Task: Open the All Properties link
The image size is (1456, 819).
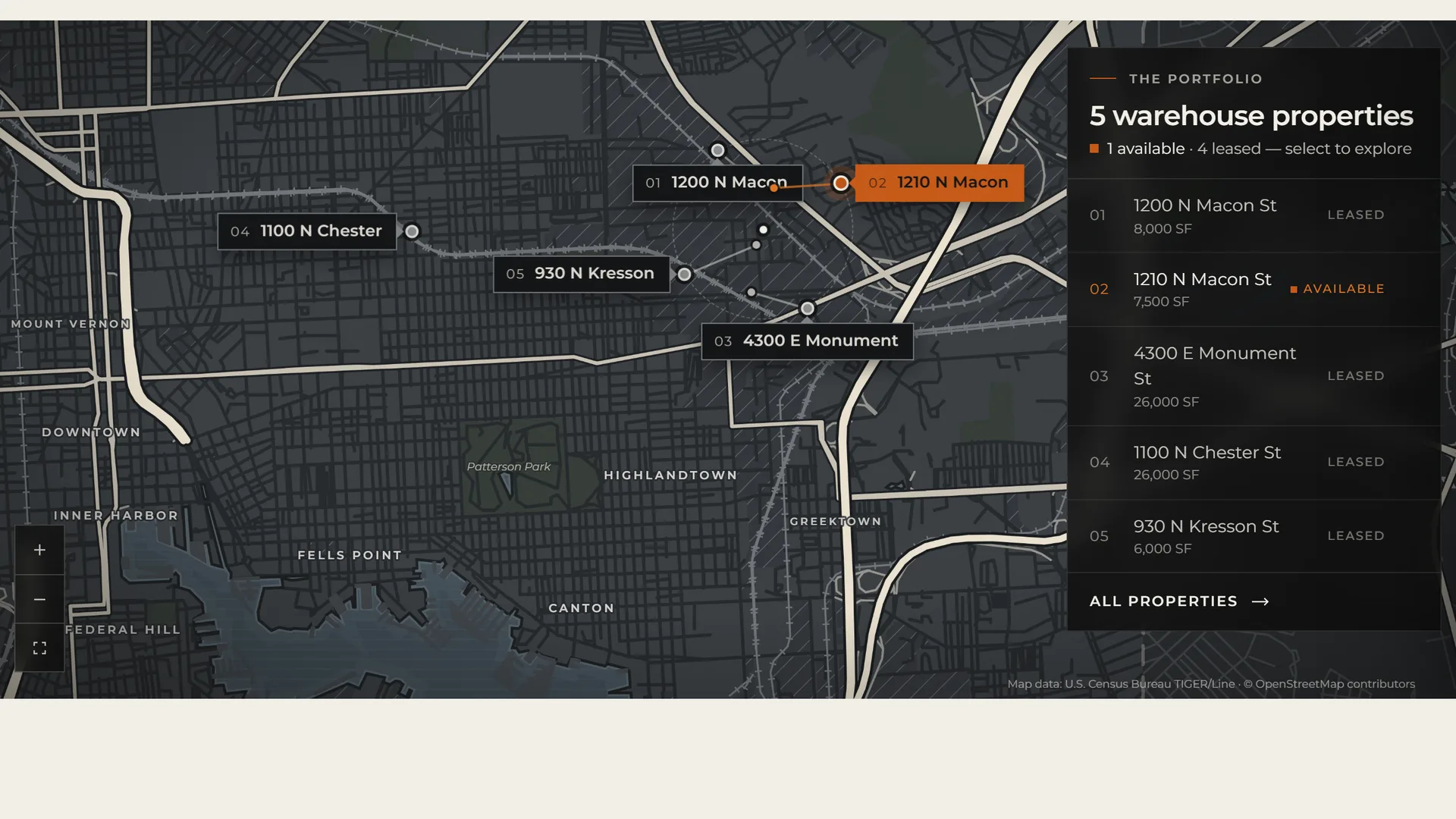Action: (x=1179, y=601)
